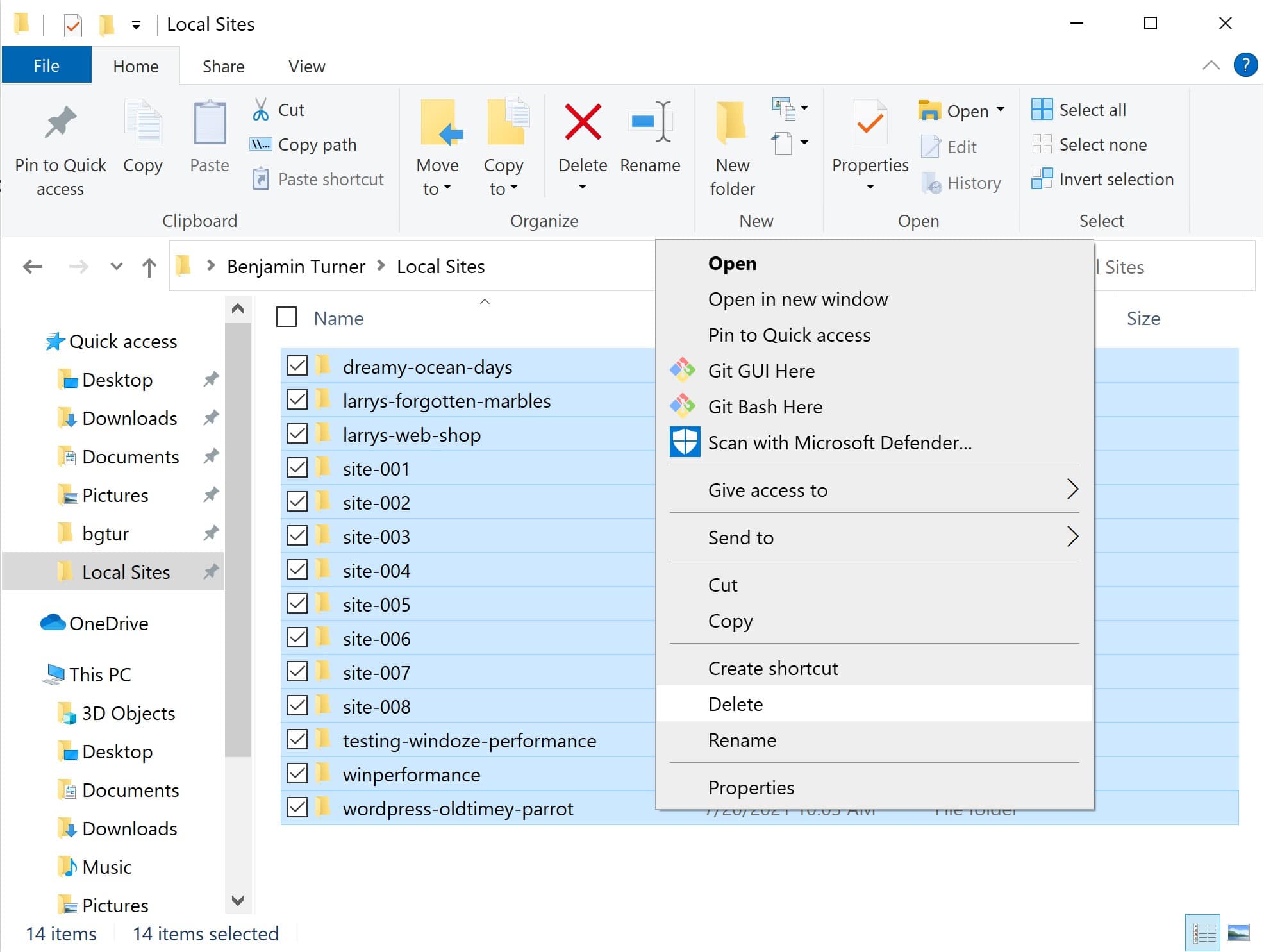Open the Properties checkmark icon in the ribbon

point(869,122)
